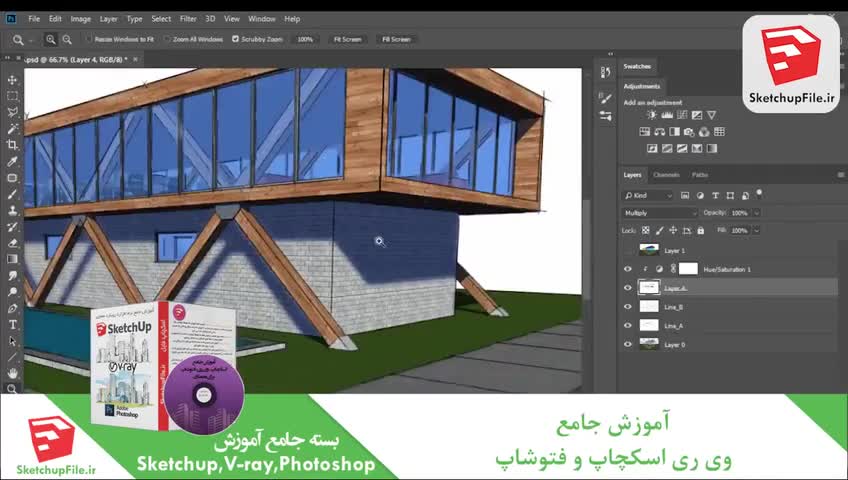Click the 100% zoom button

pos(305,39)
